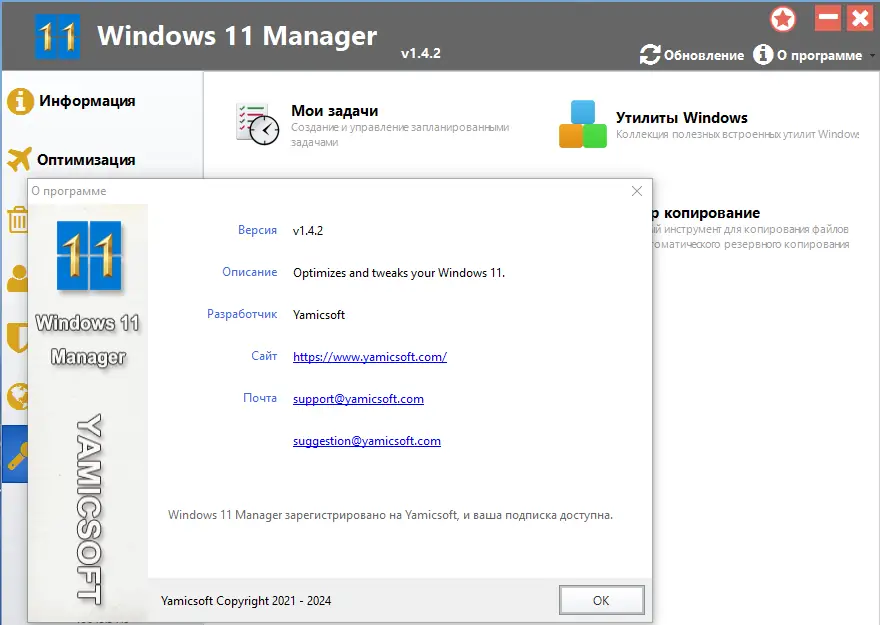880x625 pixels.
Task: Click header version label v1.4.2
Action: click(420, 53)
